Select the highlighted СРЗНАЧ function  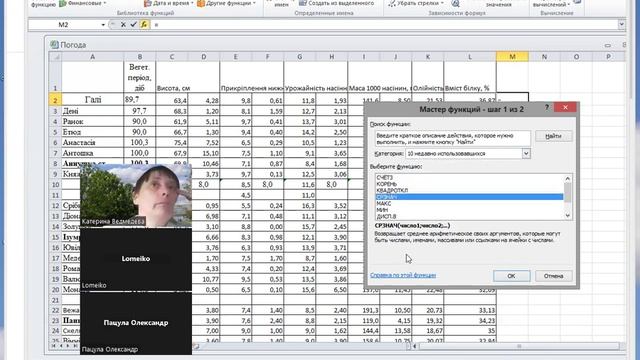click(469, 197)
